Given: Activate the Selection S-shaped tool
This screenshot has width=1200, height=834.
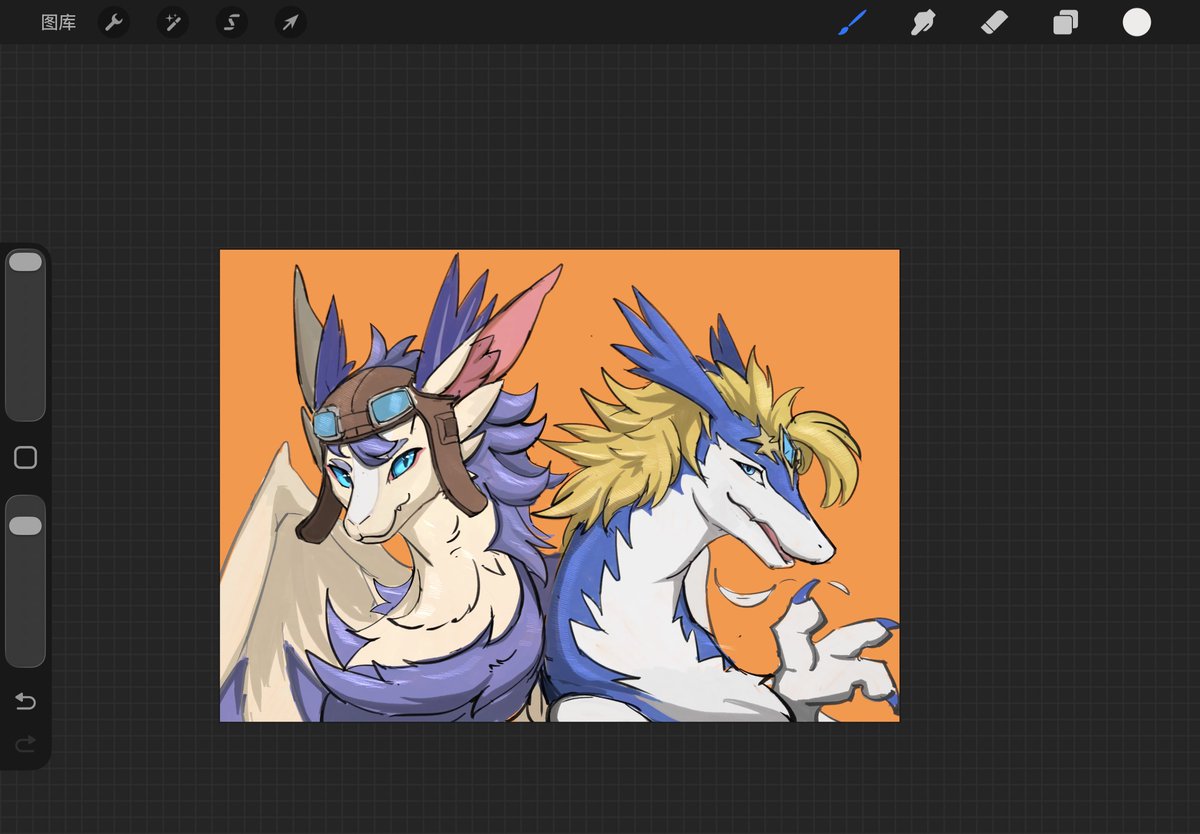Looking at the screenshot, I should tap(232, 22).
